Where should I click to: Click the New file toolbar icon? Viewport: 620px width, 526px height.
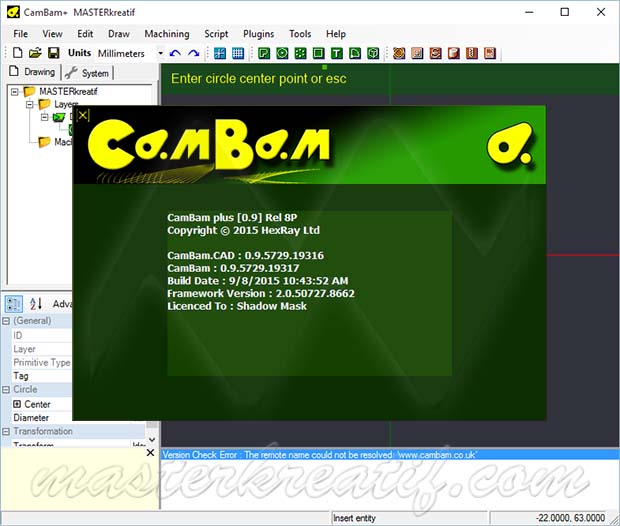pyautogui.click(x=17, y=53)
